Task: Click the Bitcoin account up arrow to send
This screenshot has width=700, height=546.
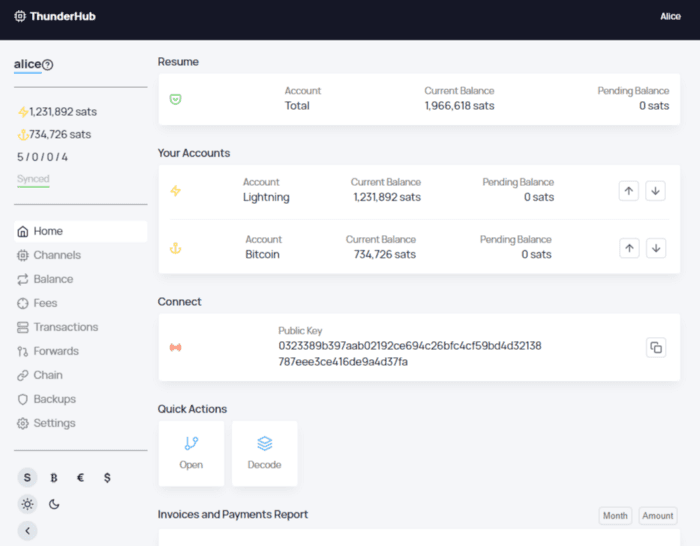Action: (629, 248)
